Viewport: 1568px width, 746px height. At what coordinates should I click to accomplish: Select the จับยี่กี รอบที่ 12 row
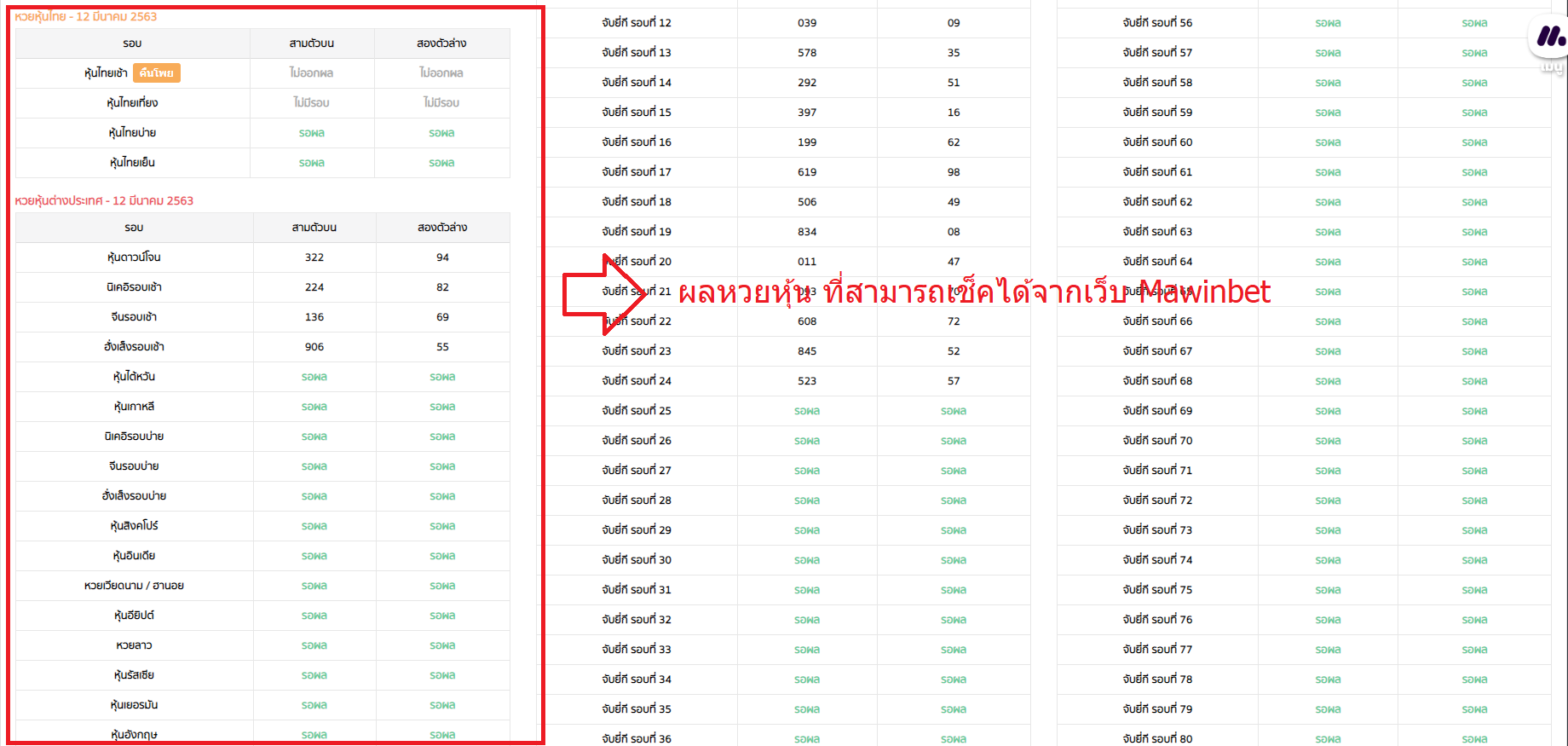pos(636,23)
